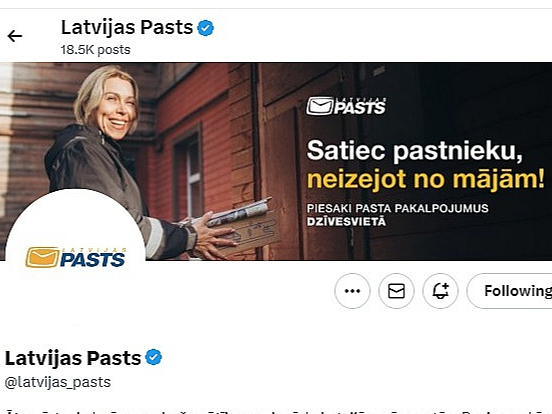The width and height of the screenshot is (552, 414).
Task: Click verified badge beside header title
Action: click(206, 28)
